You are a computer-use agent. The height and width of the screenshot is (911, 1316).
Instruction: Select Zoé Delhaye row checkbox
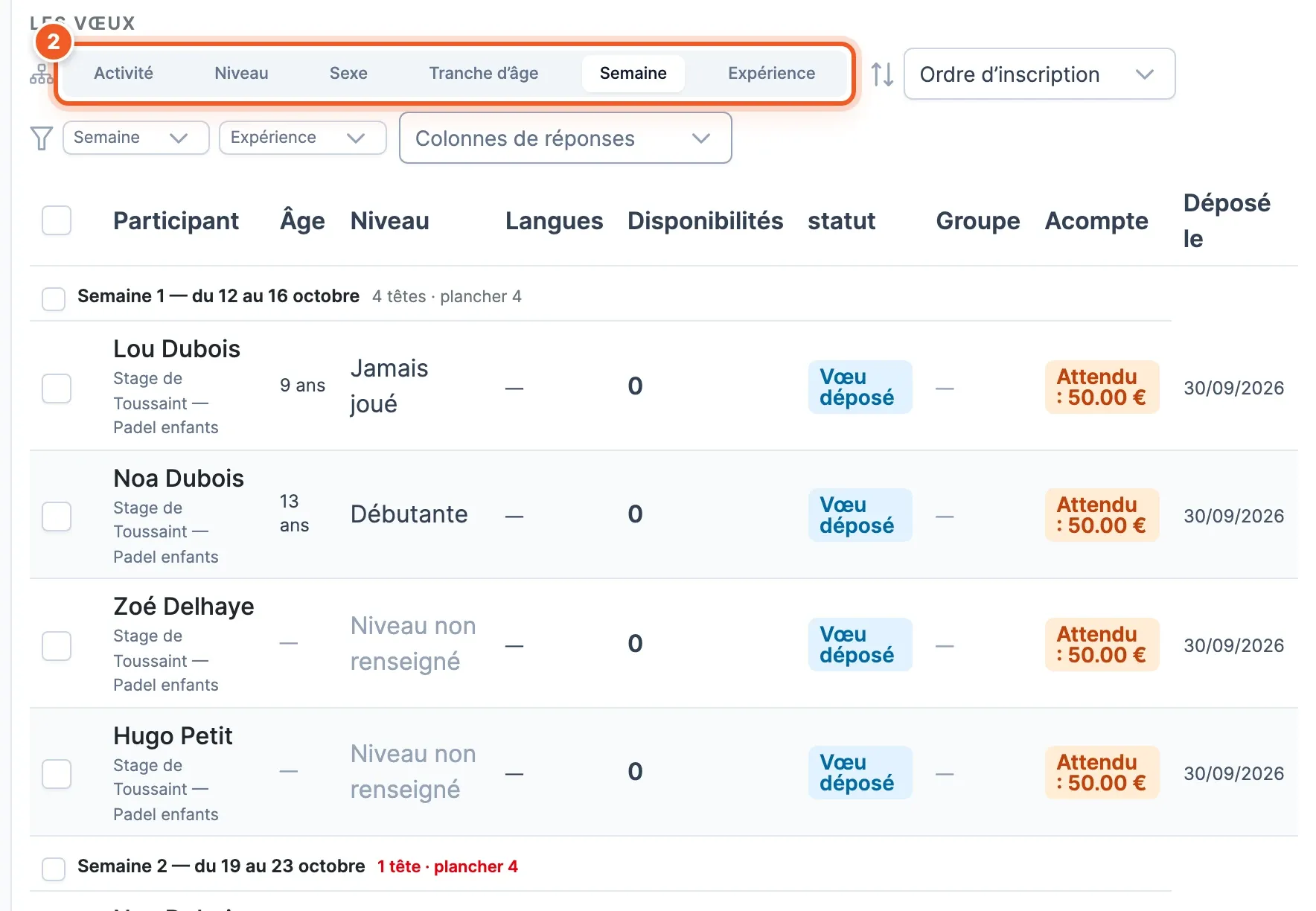57,645
